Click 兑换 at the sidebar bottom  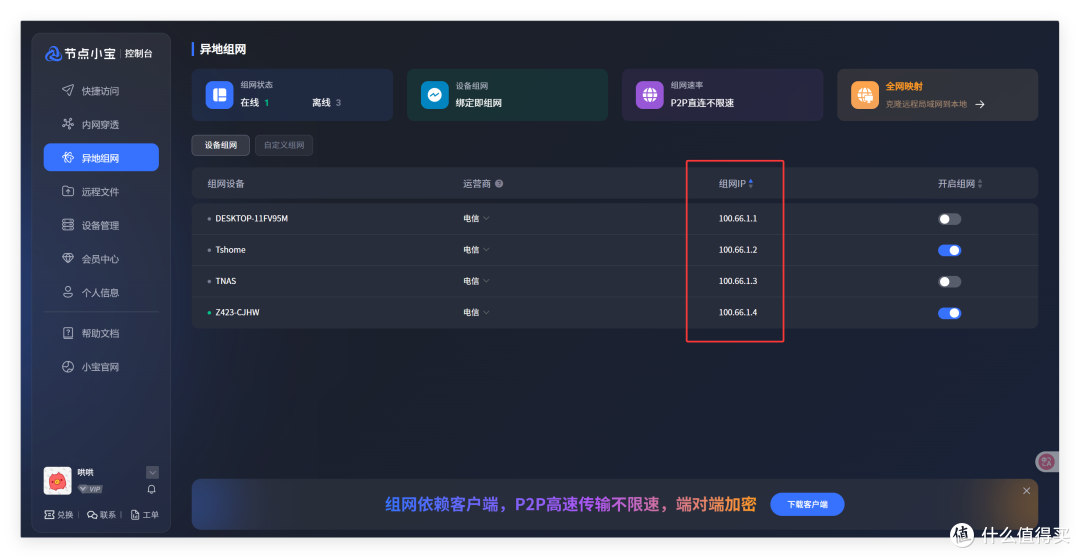(59, 515)
